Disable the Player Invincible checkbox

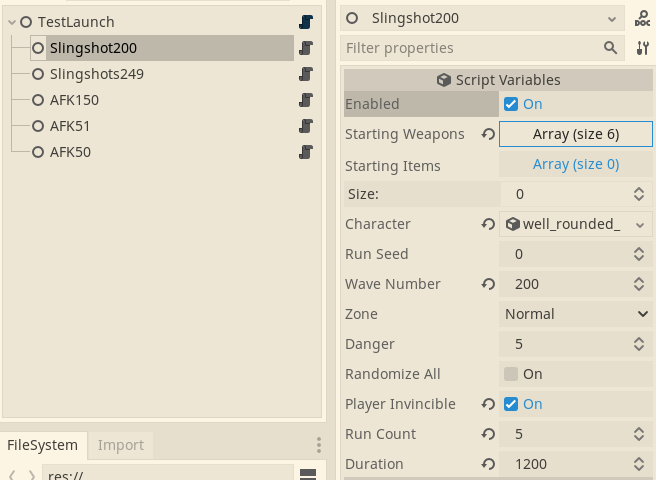pyautogui.click(x=511, y=404)
